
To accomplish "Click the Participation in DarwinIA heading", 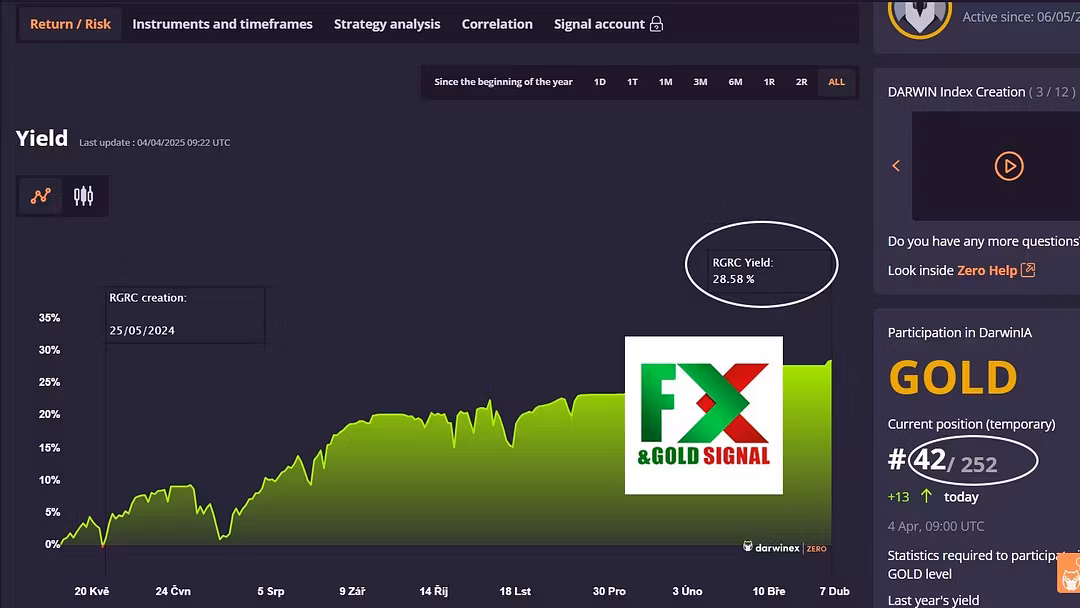I will [x=959, y=333].
